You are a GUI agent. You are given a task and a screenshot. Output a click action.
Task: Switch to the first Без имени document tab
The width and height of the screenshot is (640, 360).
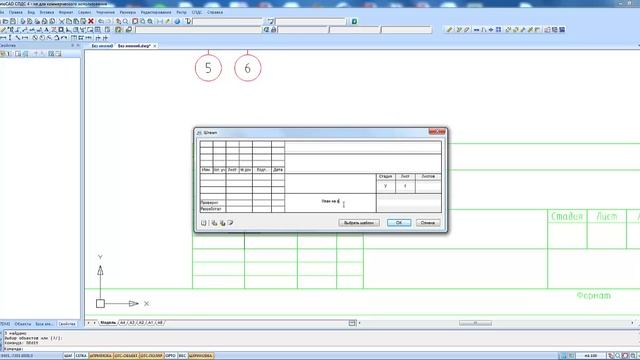tap(102, 46)
